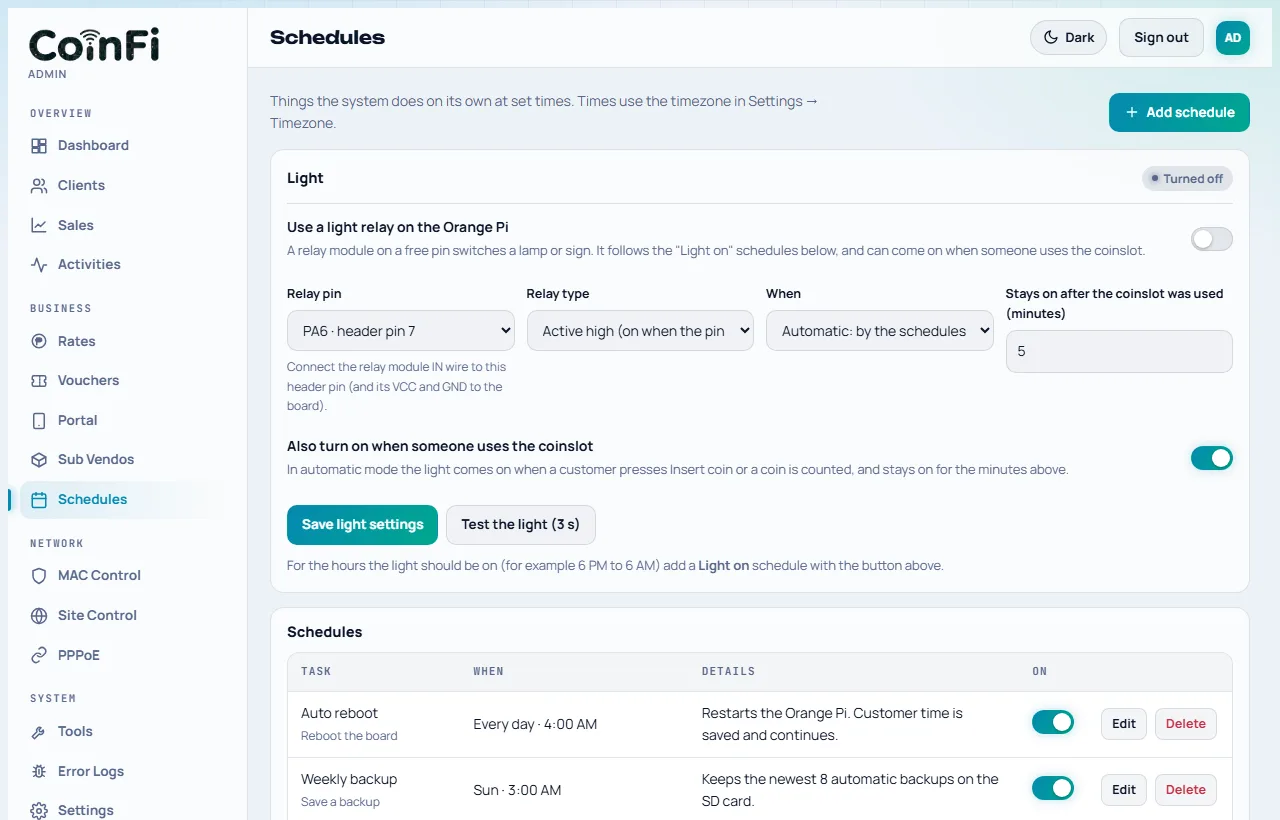Test the light for 3 seconds

pyautogui.click(x=520, y=525)
